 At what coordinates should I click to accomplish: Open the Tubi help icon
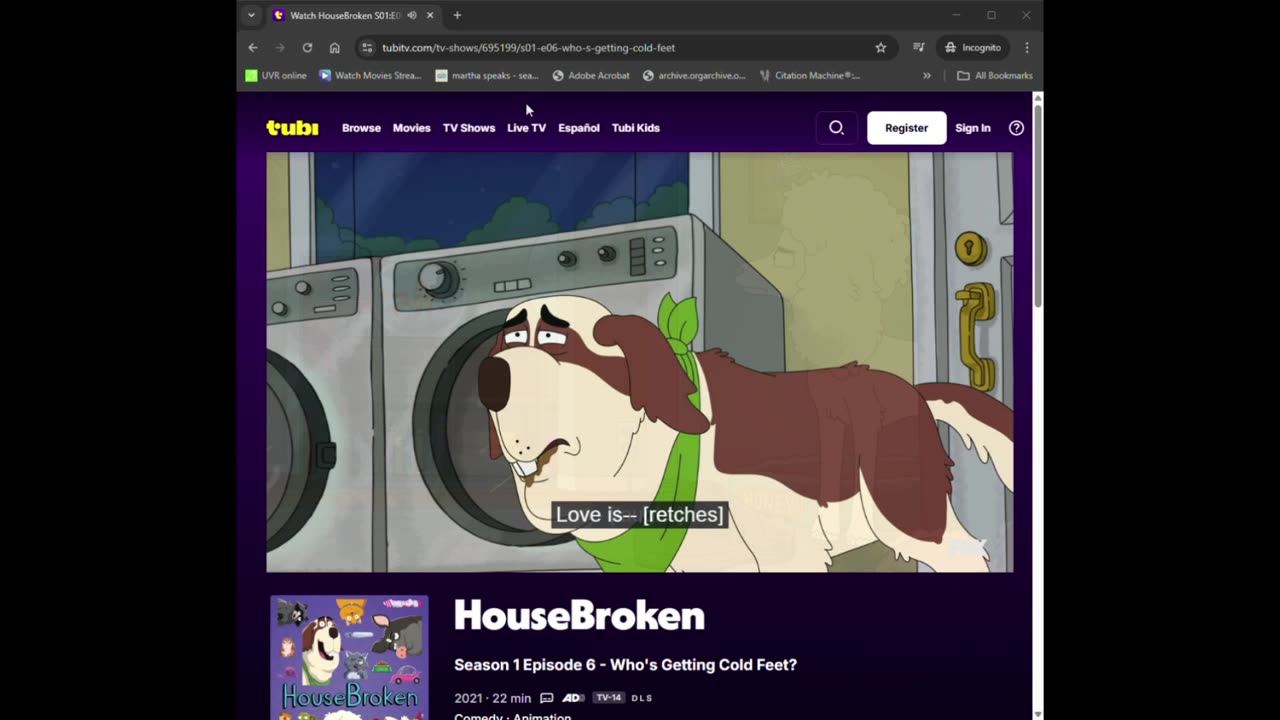click(x=1016, y=128)
